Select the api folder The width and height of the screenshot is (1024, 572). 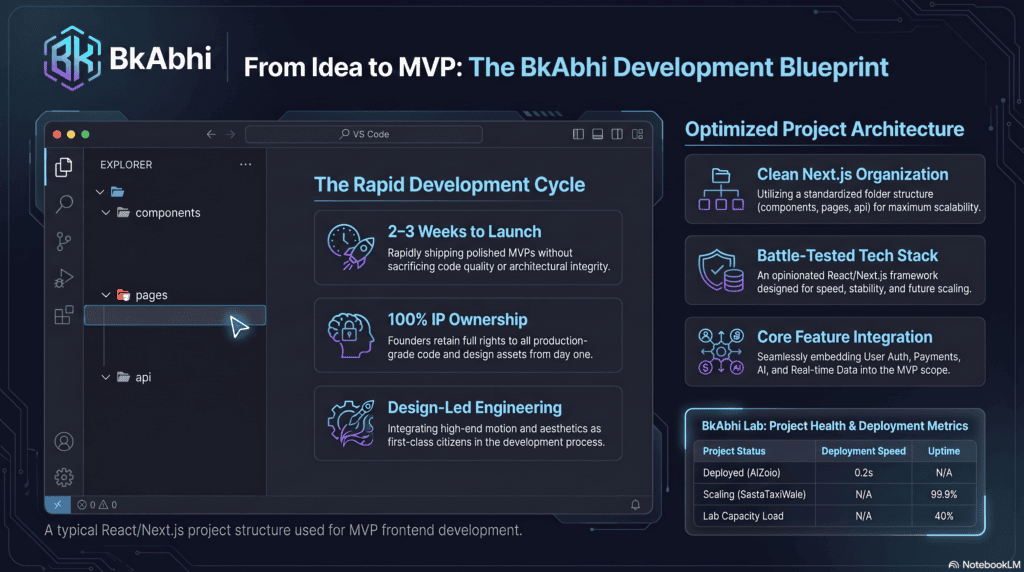(x=143, y=377)
